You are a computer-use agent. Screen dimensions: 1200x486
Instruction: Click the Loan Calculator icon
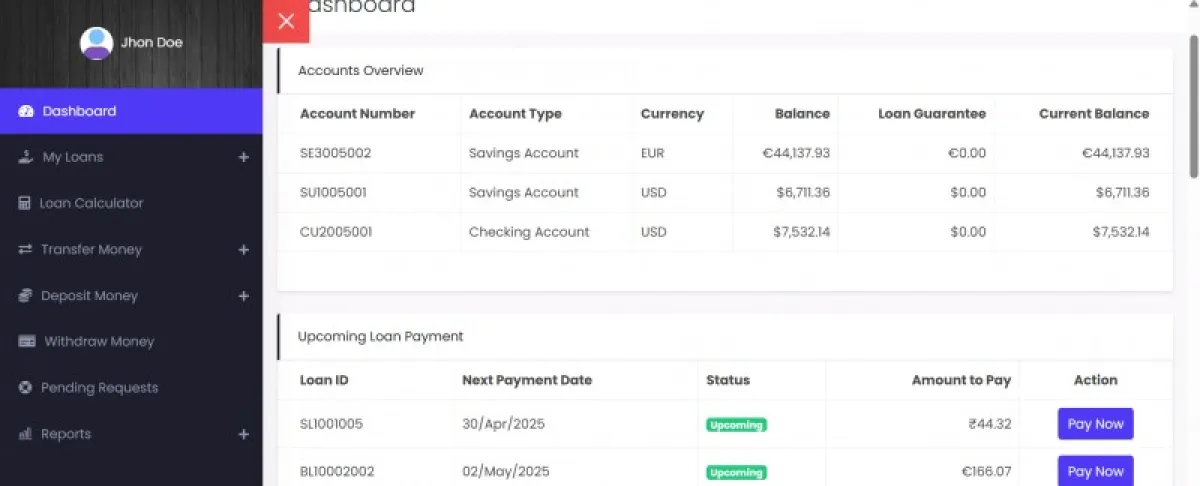point(25,203)
